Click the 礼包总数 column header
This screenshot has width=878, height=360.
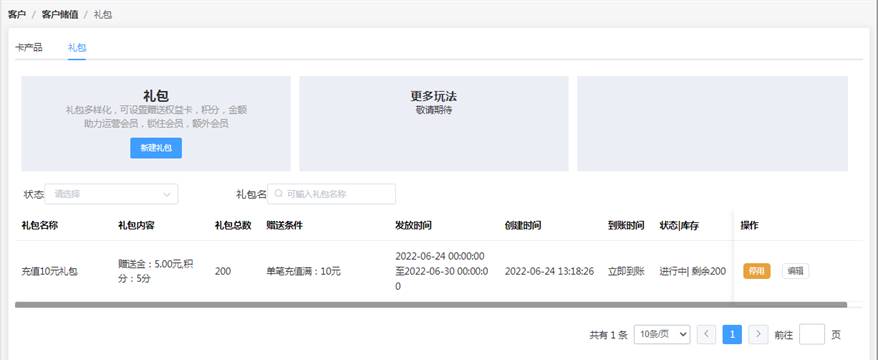point(233,225)
